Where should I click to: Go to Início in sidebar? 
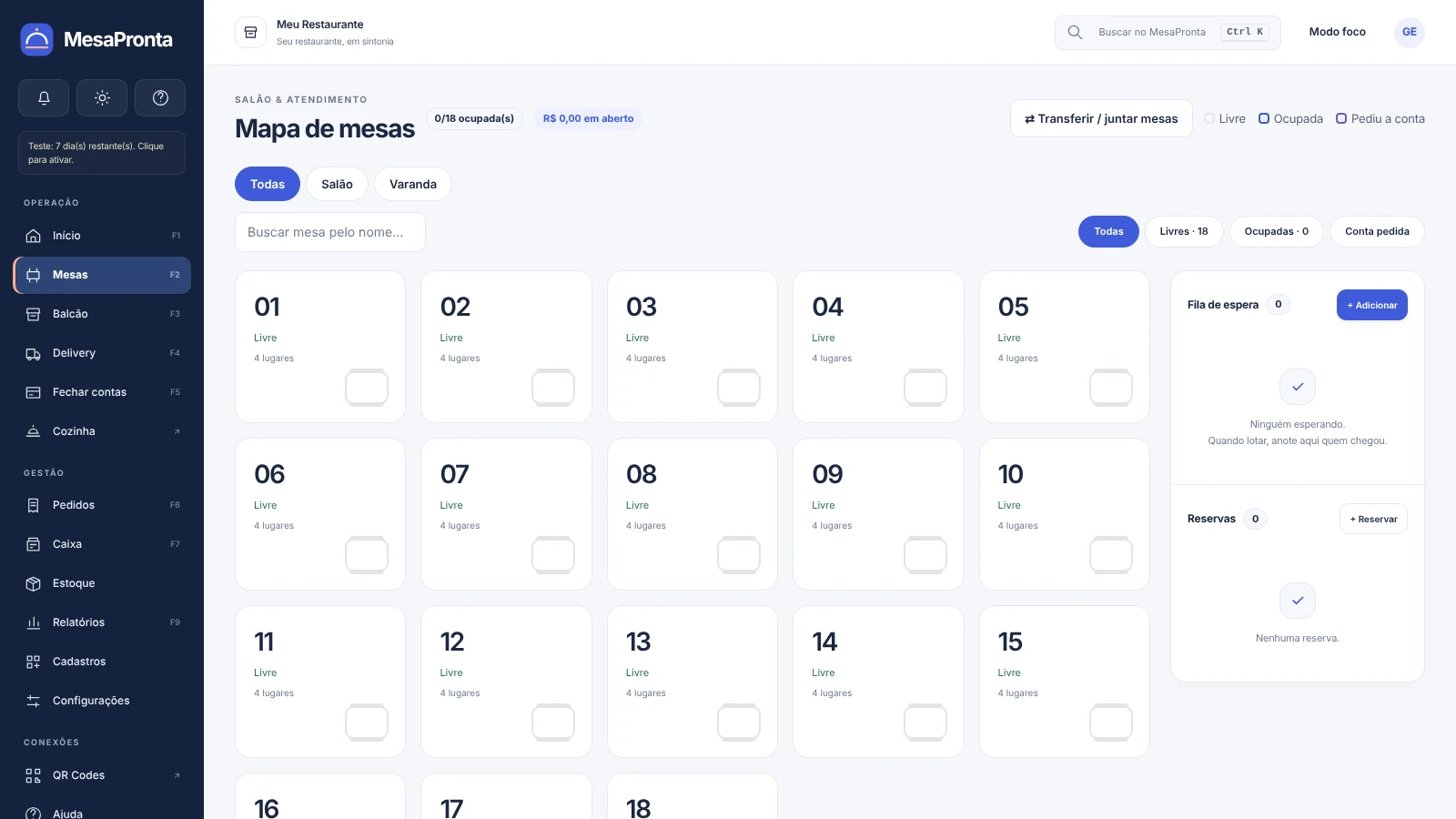click(102, 236)
